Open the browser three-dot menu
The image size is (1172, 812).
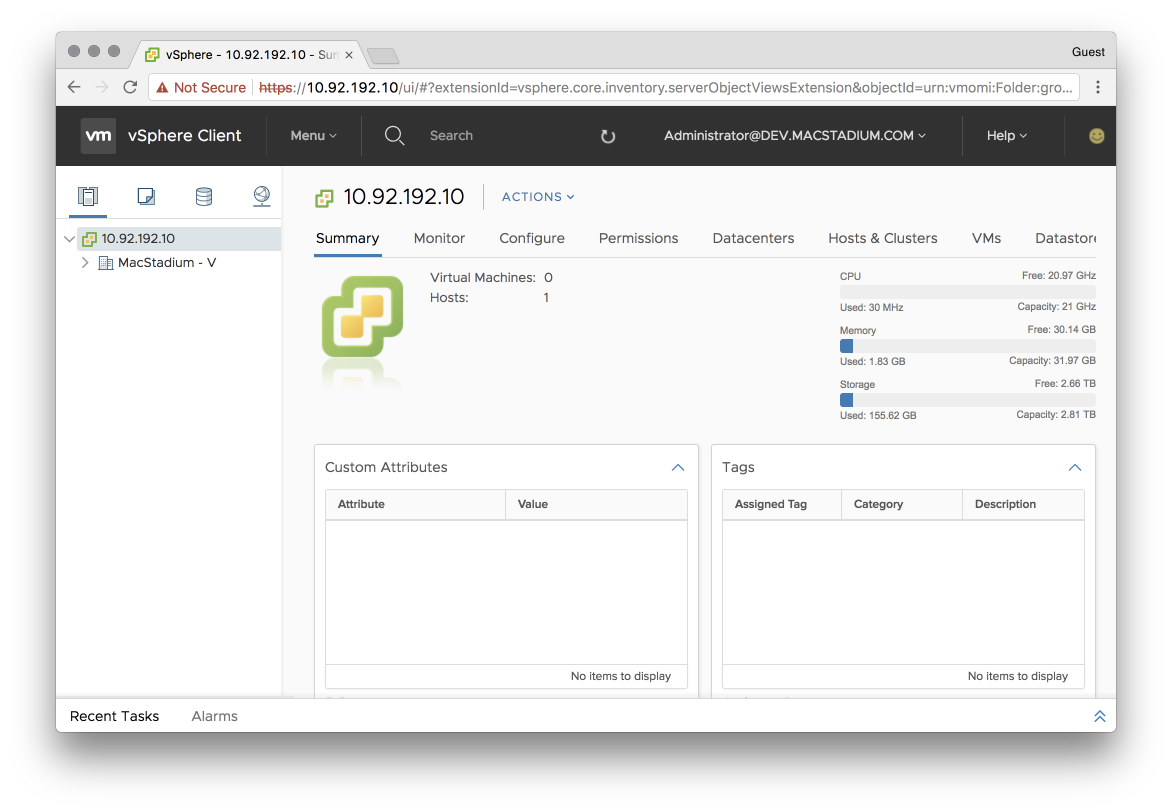[x=1097, y=87]
